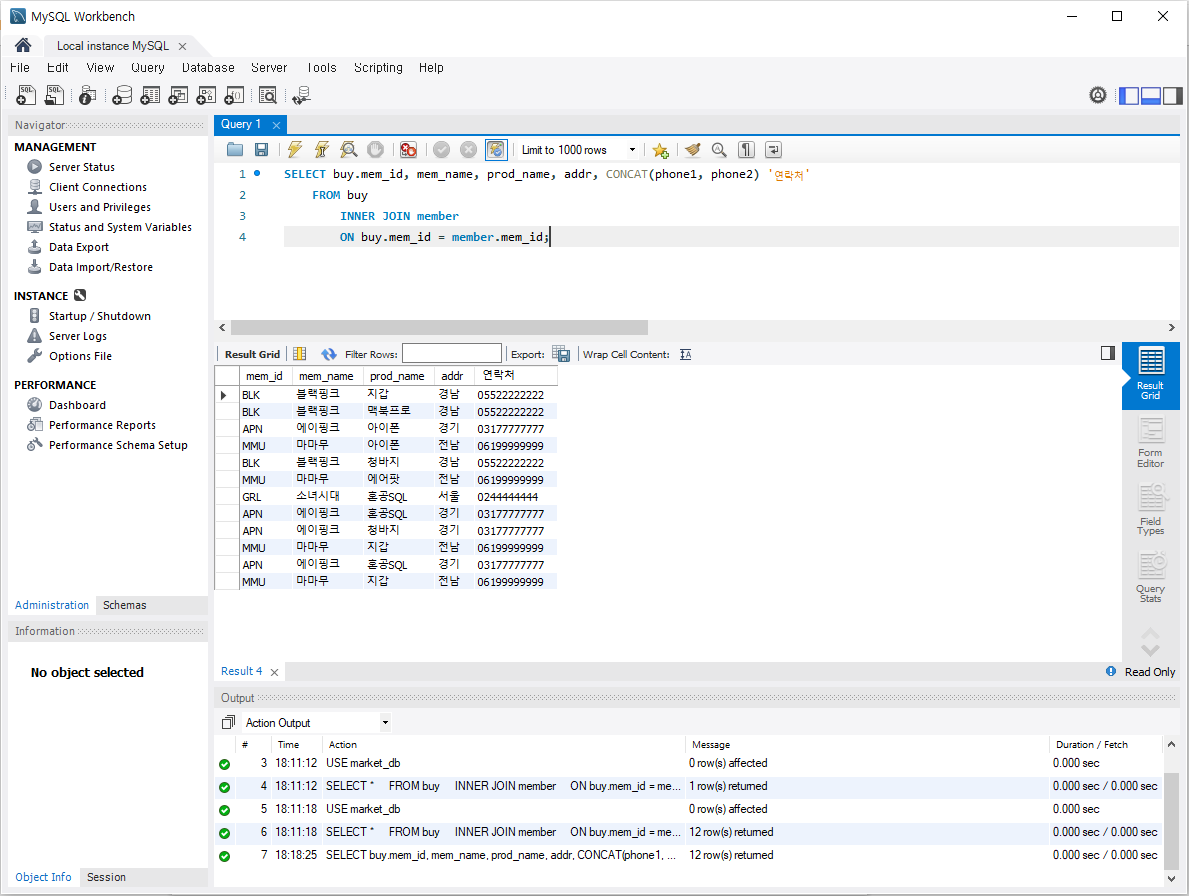Image resolution: width=1189 pixels, height=896 pixels.
Task: Save script floppy disk icon
Action: pyautogui.click(x=261, y=150)
